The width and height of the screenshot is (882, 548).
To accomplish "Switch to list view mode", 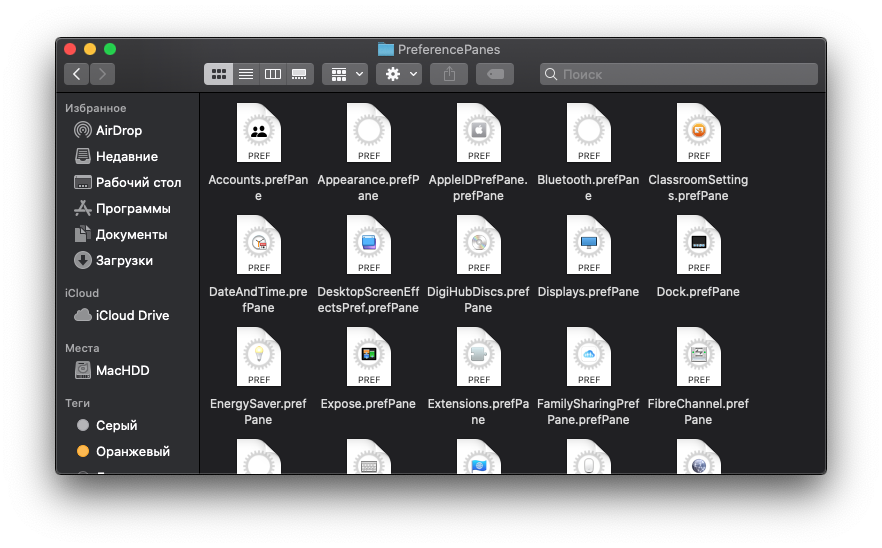I will [x=245, y=74].
